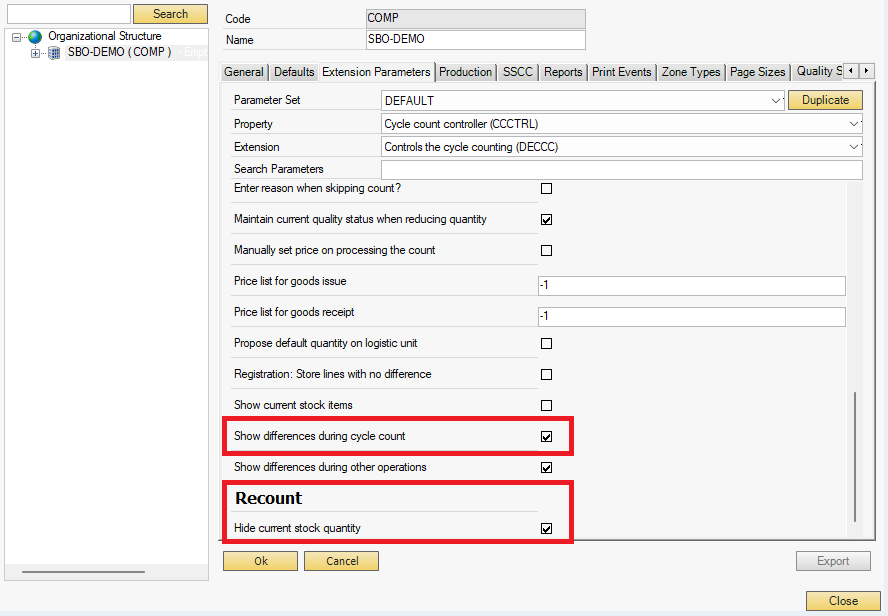Switch to the Production tab
The height and width of the screenshot is (616, 888).
(465, 72)
